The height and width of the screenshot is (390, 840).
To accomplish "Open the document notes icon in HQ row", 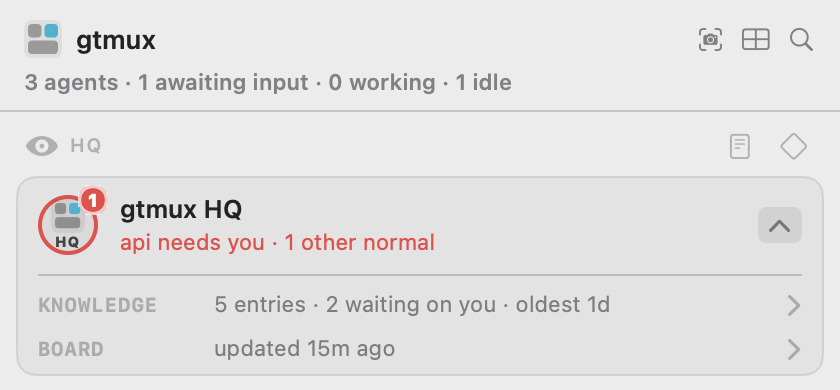I will (x=740, y=146).
